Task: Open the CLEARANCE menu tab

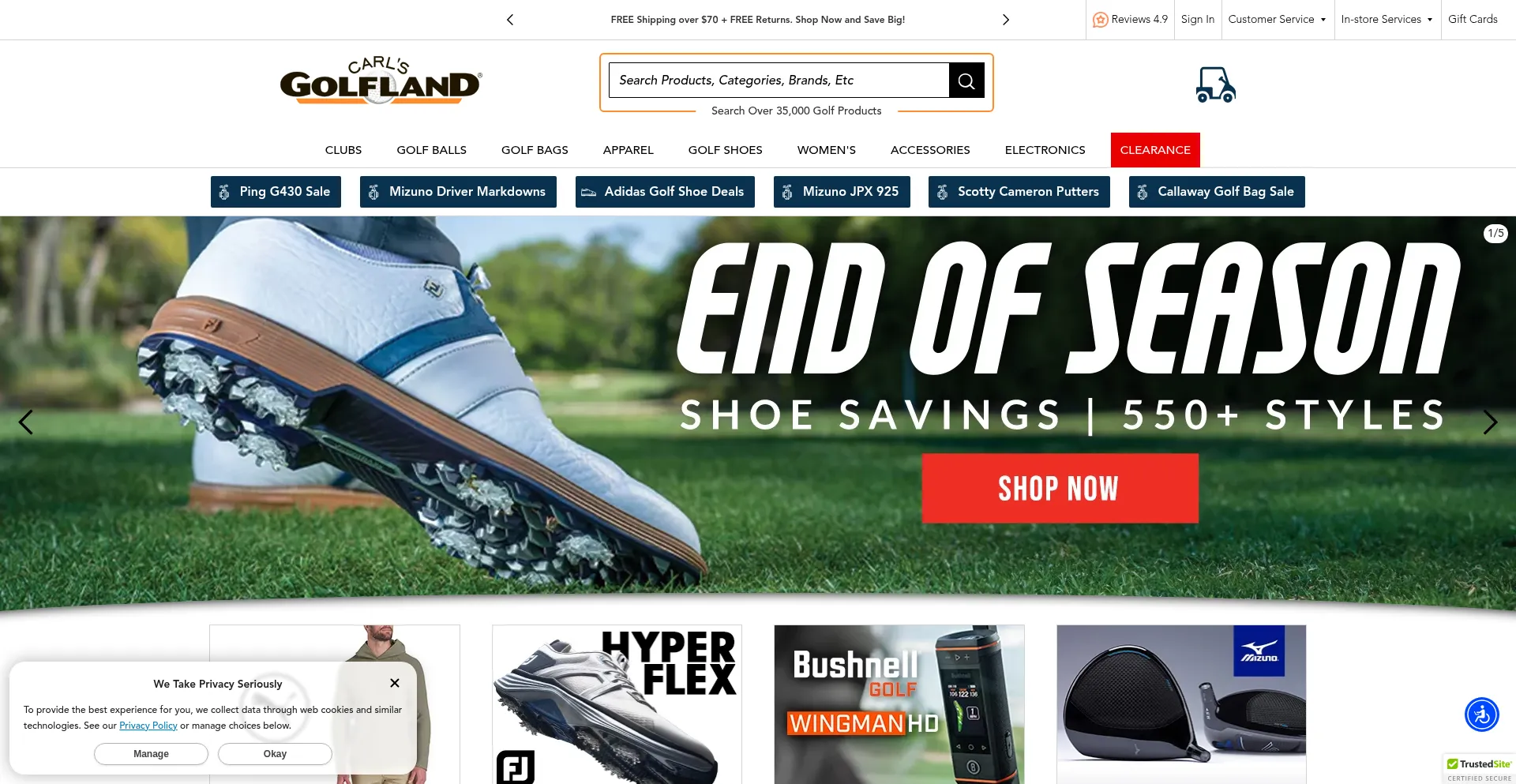Action: click(1155, 150)
